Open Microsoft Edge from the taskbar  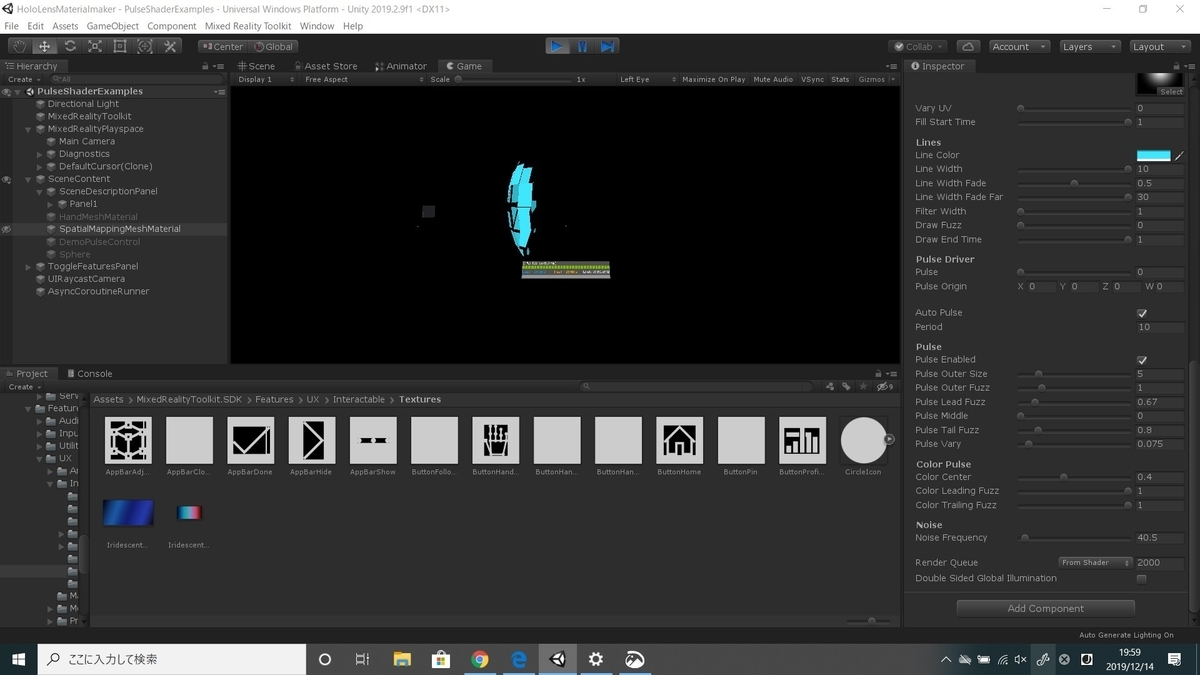coord(519,659)
